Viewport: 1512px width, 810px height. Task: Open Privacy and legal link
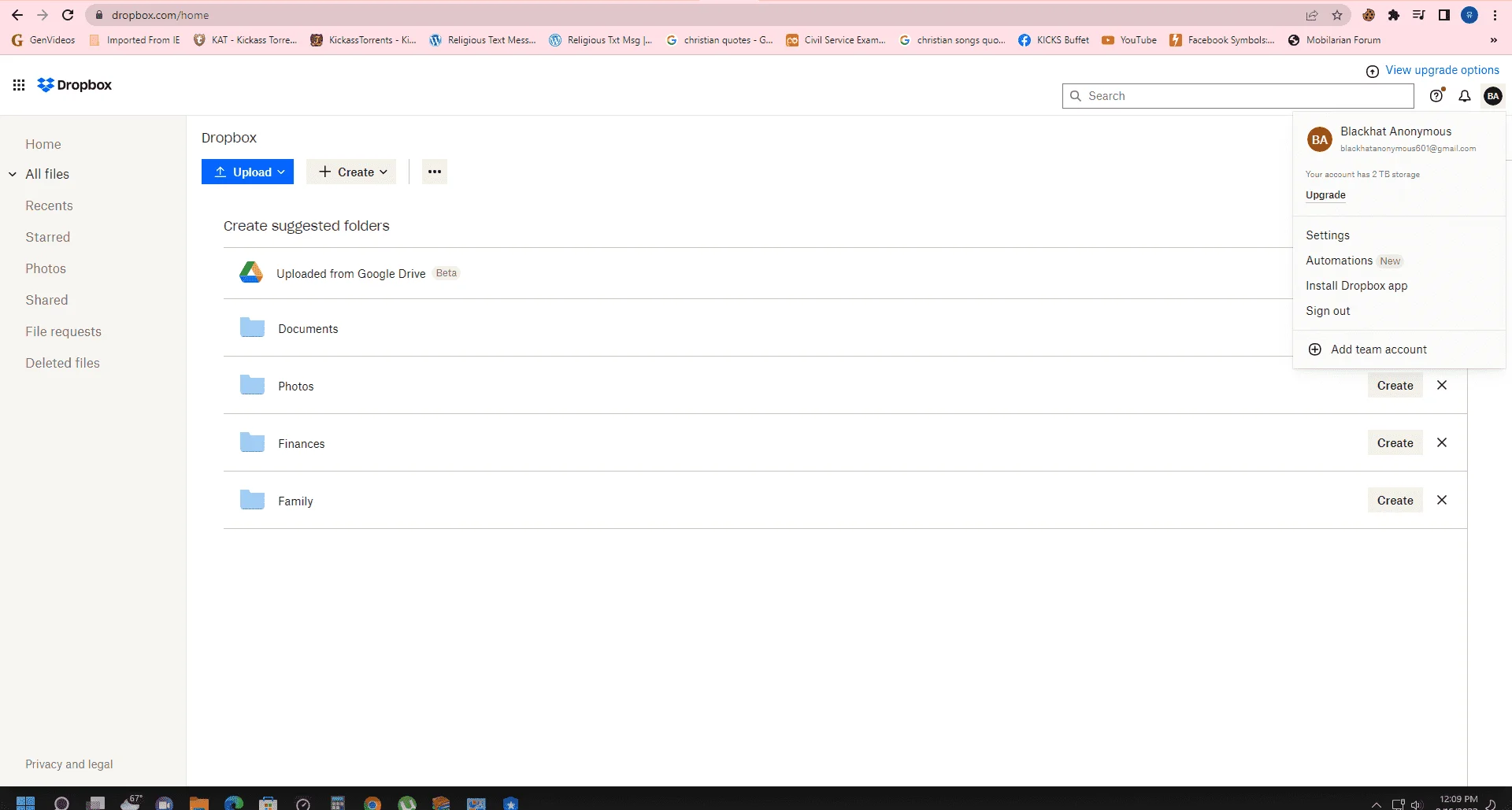69,764
